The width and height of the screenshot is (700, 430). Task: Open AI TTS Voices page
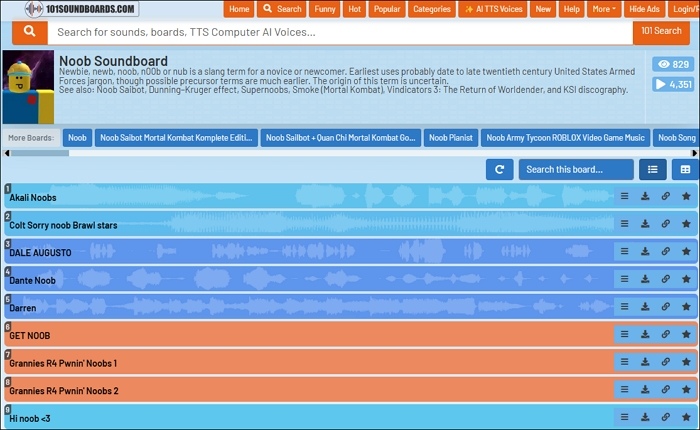click(x=493, y=9)
